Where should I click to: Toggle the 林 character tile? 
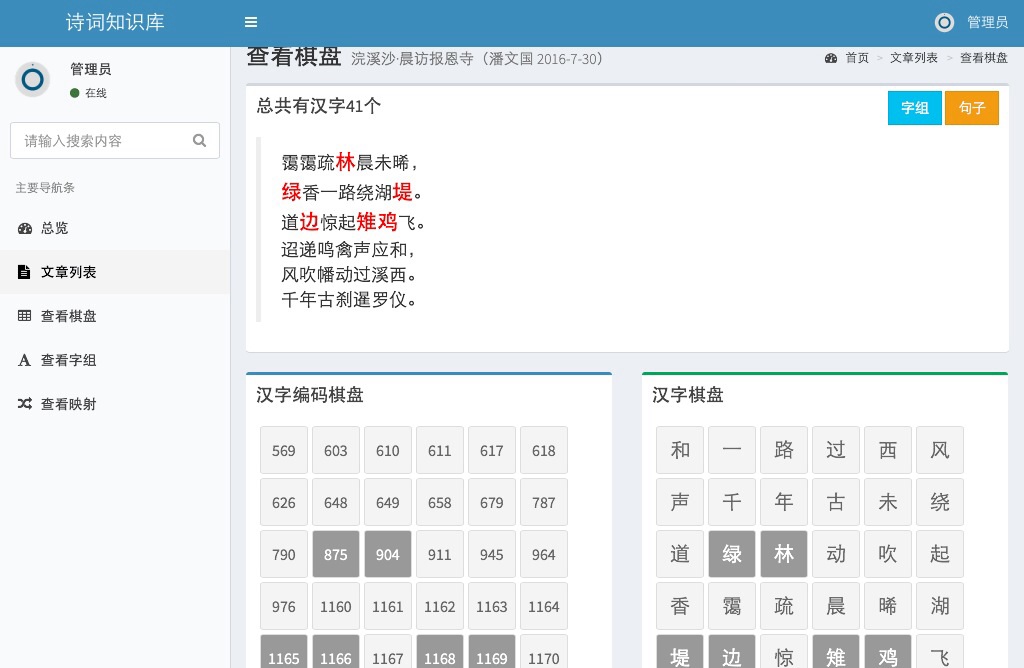pyautogui.click(x=784, y=554)
